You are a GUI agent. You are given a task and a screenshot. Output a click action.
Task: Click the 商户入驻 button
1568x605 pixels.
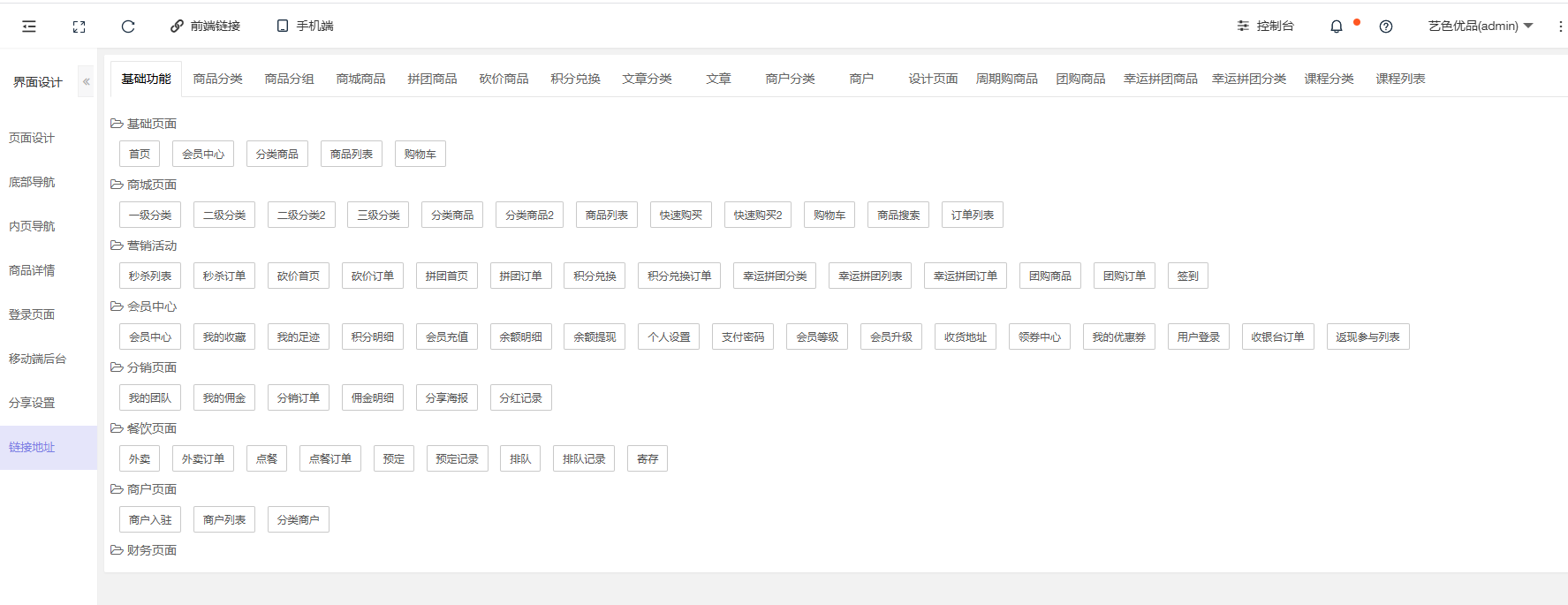click(150, 519)
